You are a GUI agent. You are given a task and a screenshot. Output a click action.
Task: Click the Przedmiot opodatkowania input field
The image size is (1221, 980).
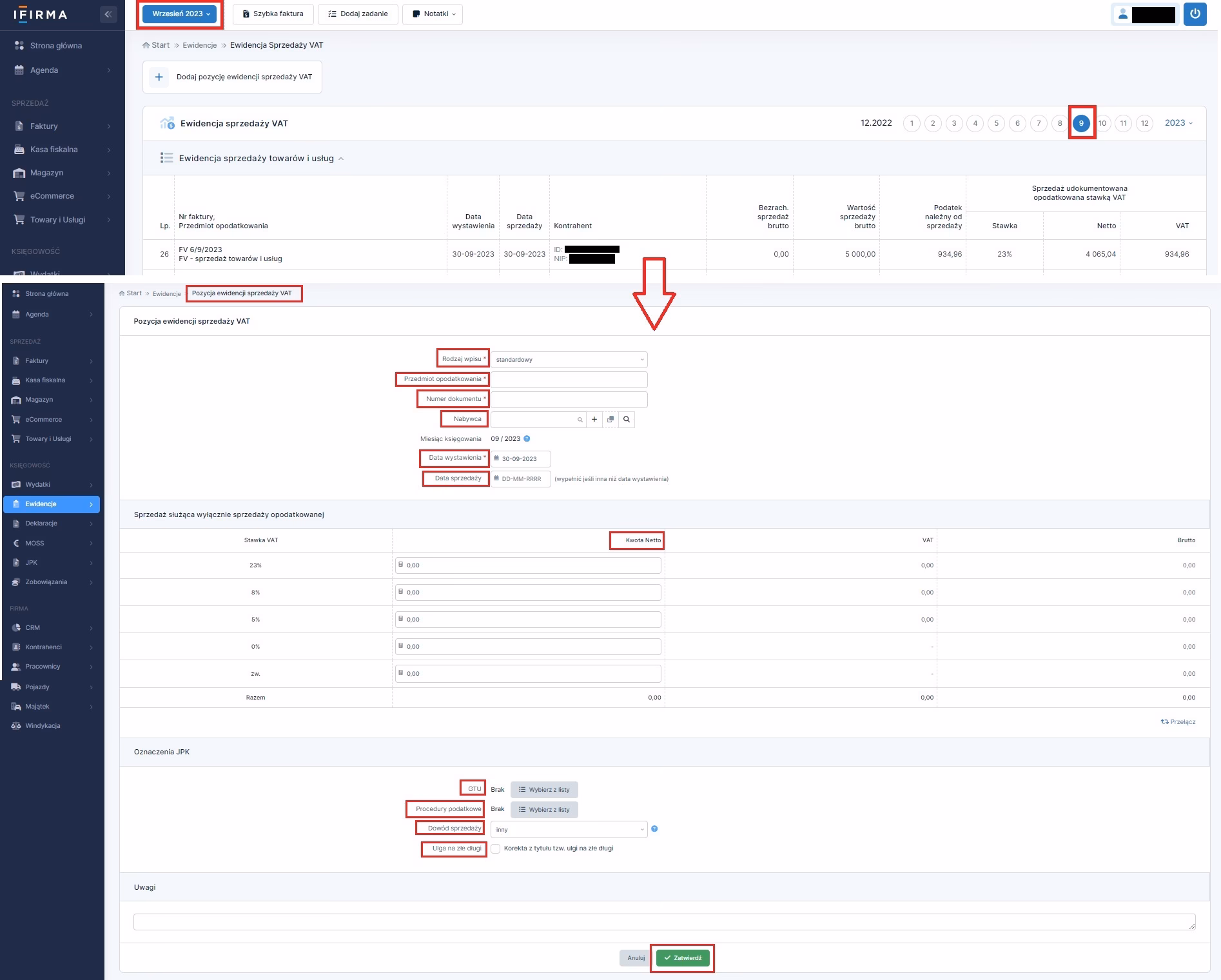(569, 380)
